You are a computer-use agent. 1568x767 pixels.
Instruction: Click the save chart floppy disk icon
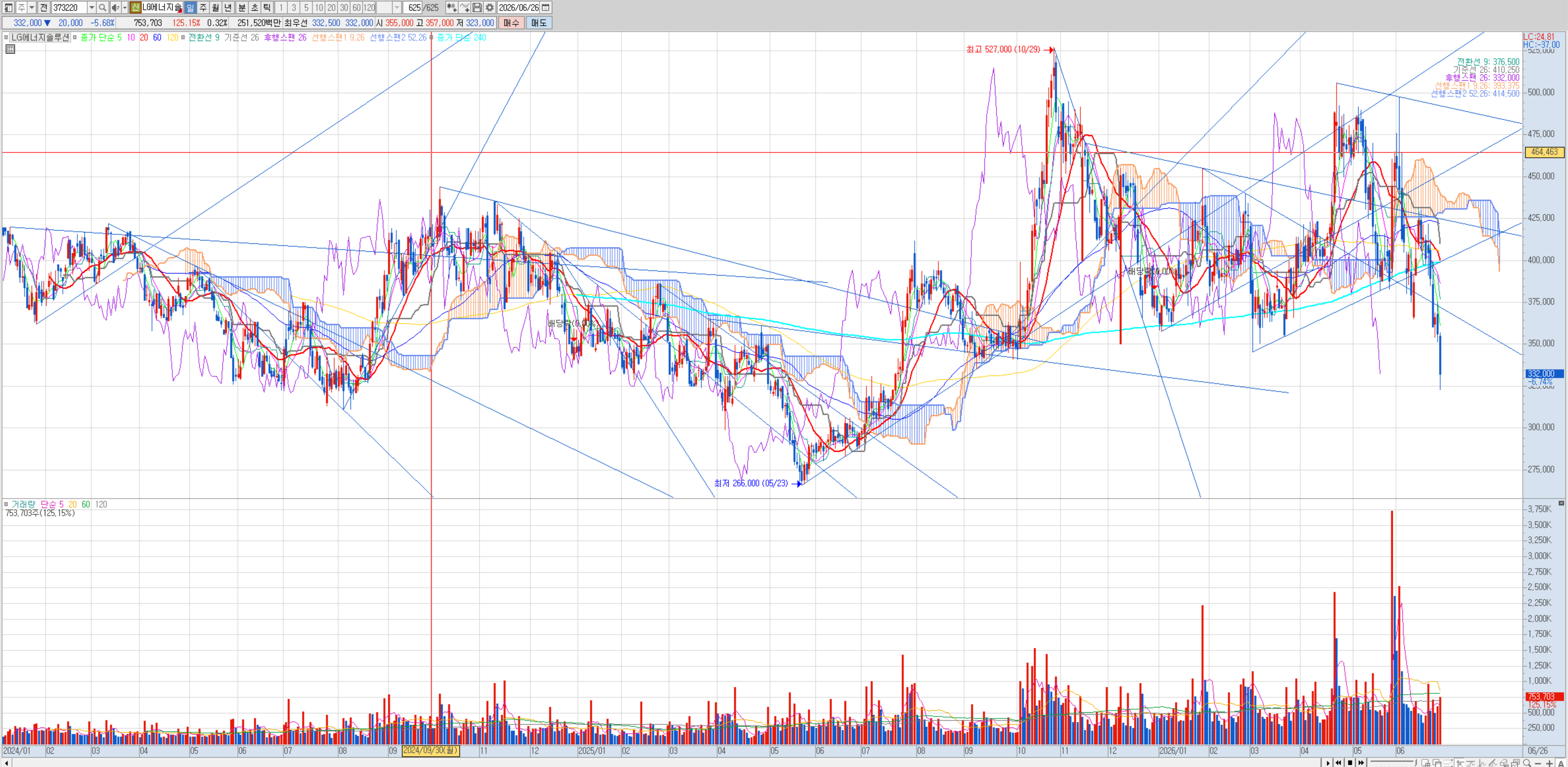(477, 7)
